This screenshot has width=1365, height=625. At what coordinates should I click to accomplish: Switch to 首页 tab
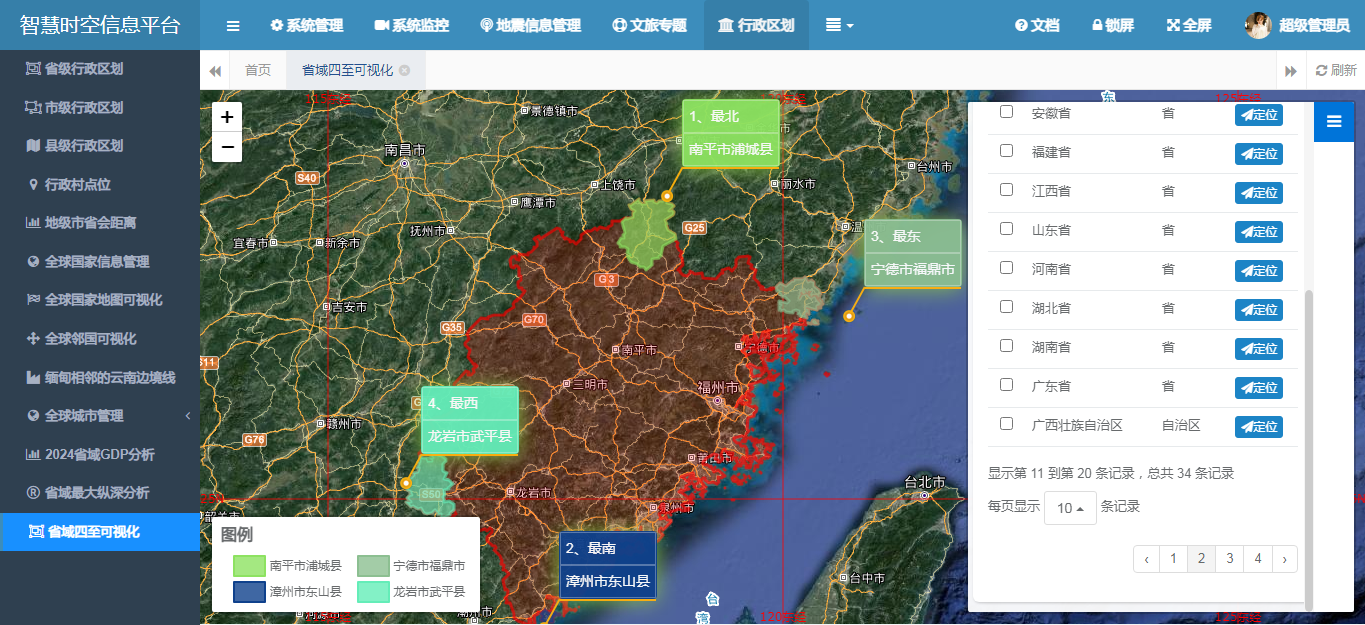pos(258,70)
